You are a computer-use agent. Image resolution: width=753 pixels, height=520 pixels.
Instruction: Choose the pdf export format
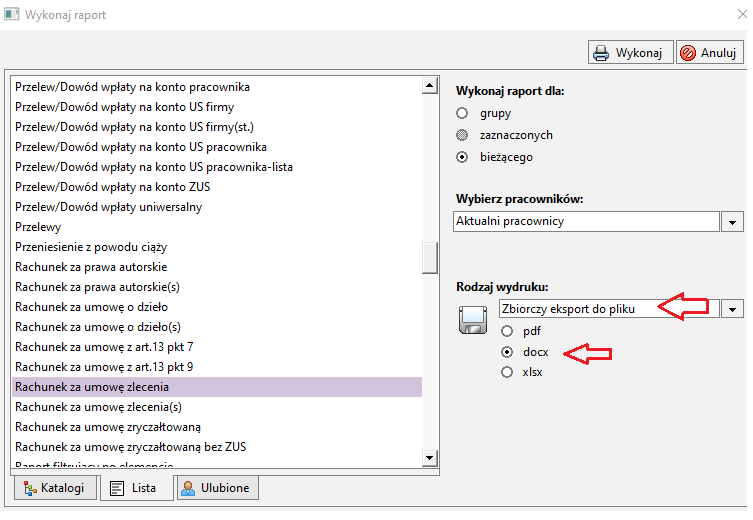(x=507, y=331)
